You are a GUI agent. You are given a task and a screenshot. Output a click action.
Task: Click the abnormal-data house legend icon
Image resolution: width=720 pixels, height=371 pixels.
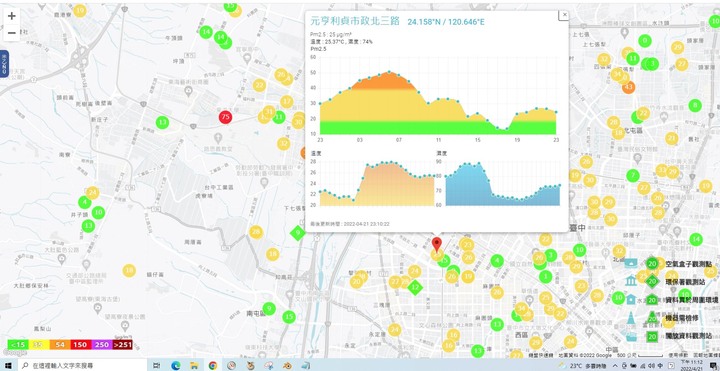[x=631, y=299]
